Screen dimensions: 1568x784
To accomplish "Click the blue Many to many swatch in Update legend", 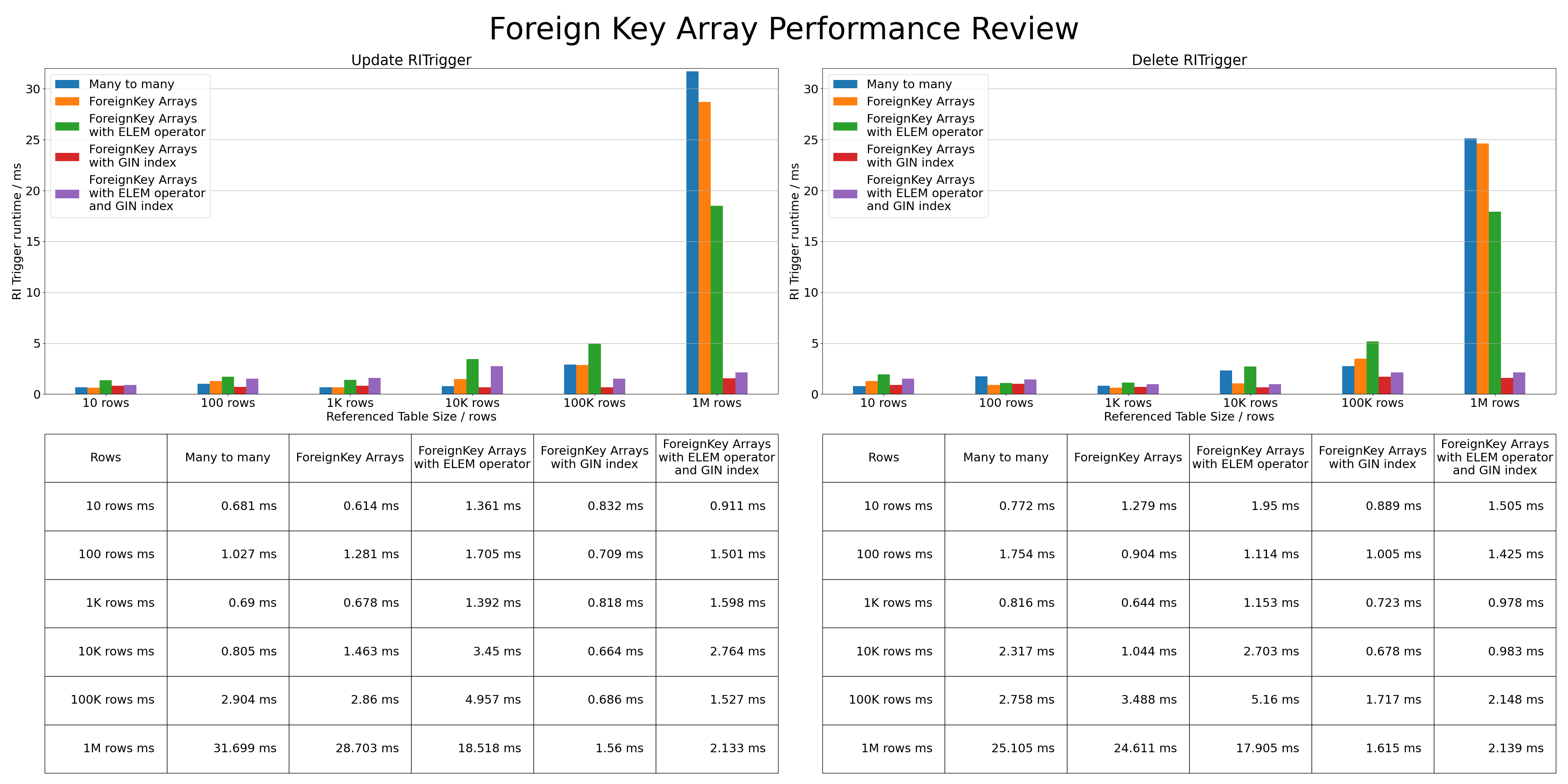I will pyautogui.click(x=67, y=84).
